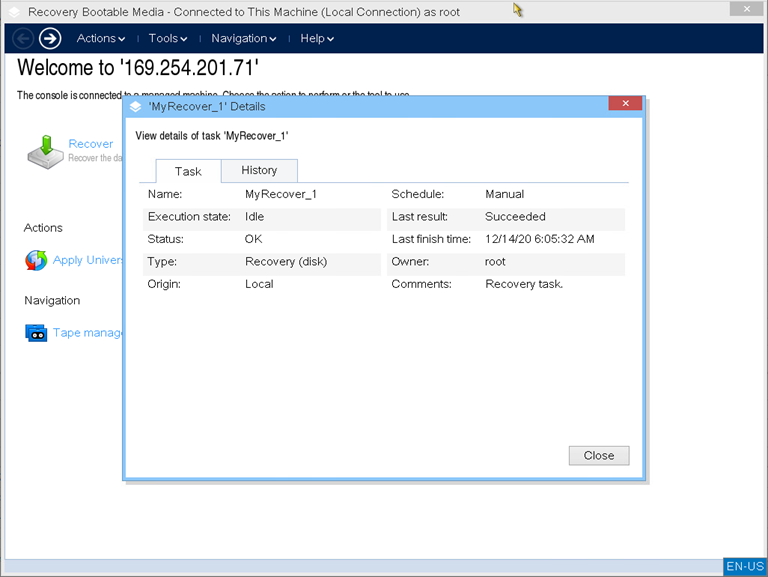Viewport: 768px width, 577px height.
Task: Open the Tape management link
Action: tap(88, 333)
